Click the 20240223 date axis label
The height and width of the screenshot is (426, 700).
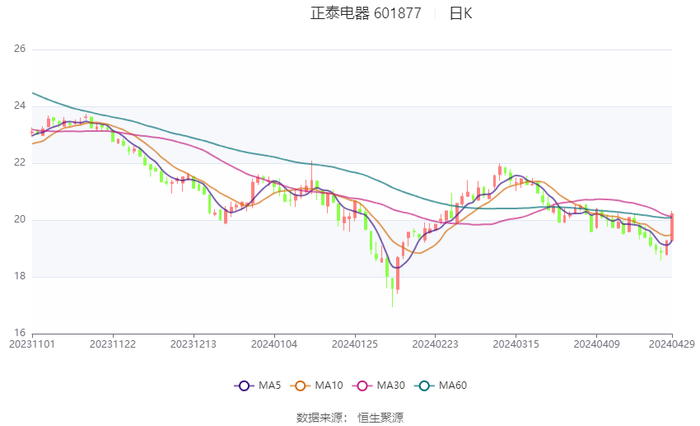[435, 343]
